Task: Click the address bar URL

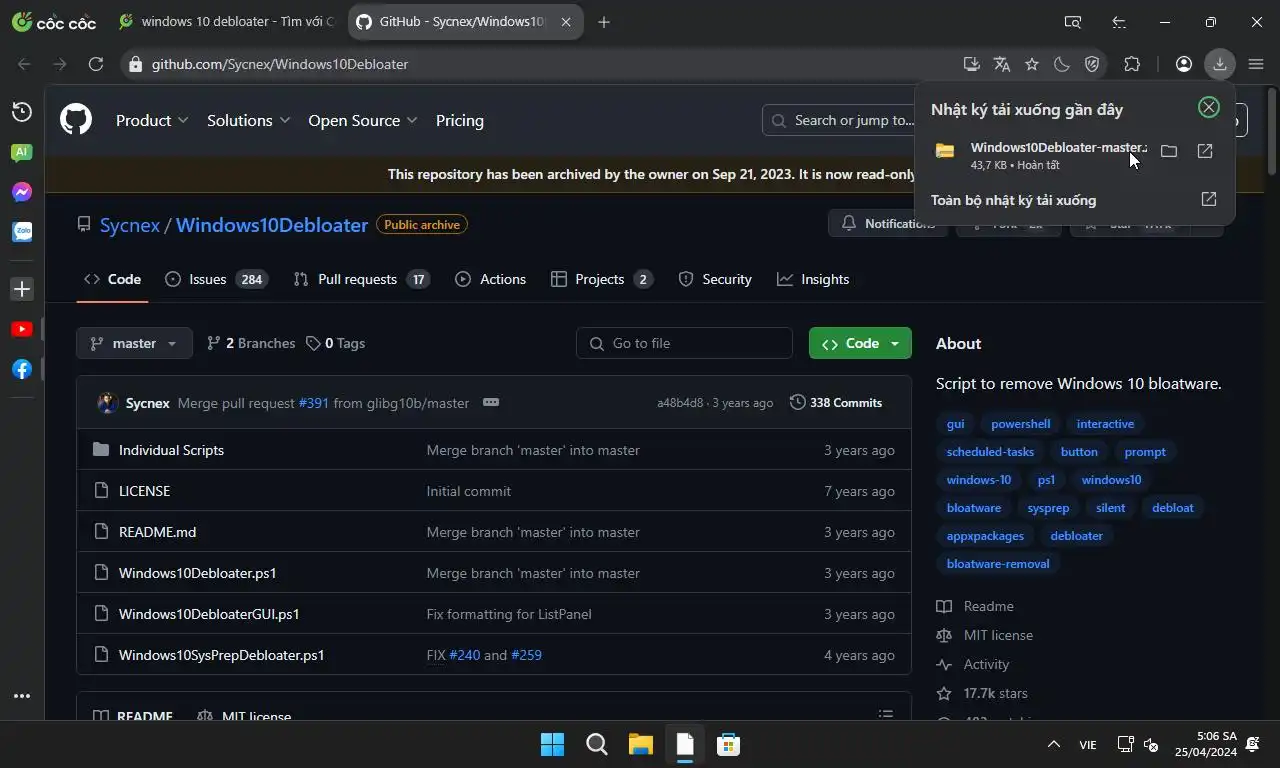Action: click(x=280, y=64)
